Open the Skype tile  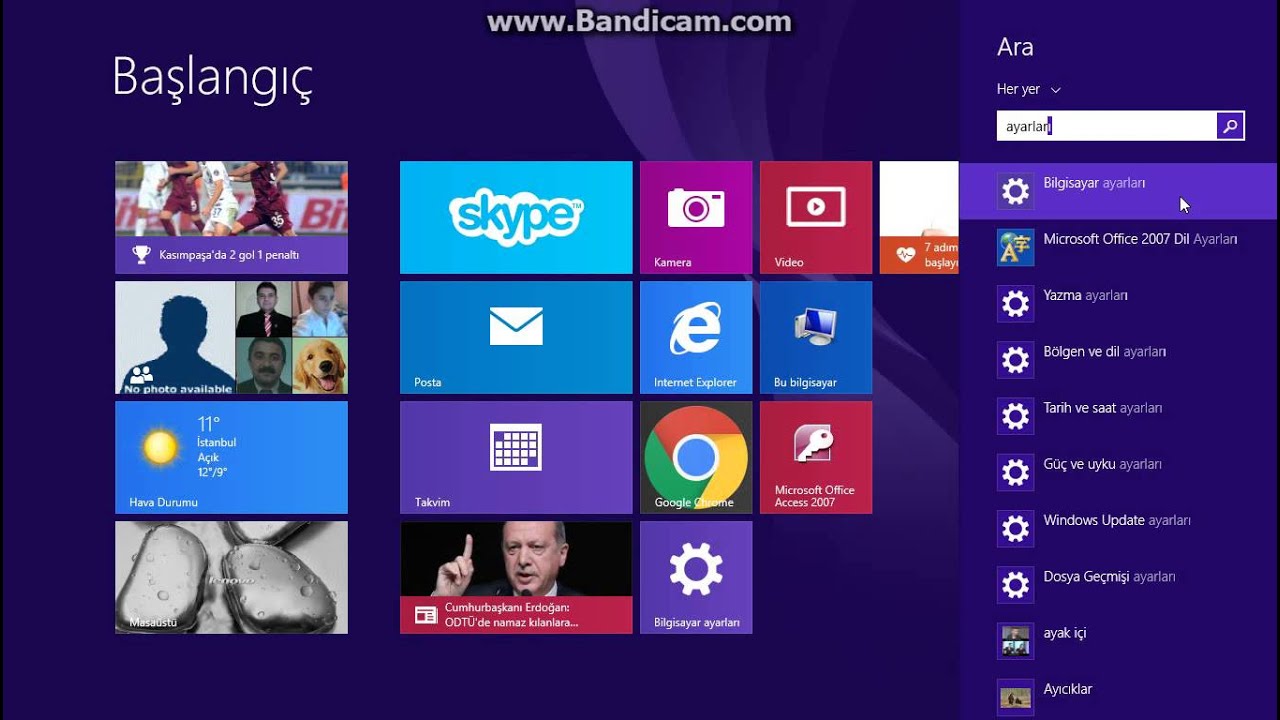516,217
